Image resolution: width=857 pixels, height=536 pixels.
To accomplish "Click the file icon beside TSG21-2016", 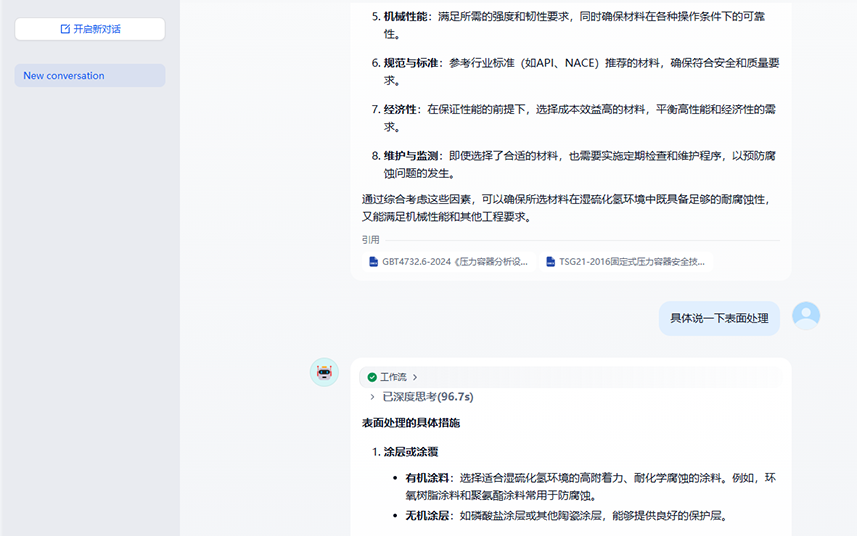I will [550, 262].
